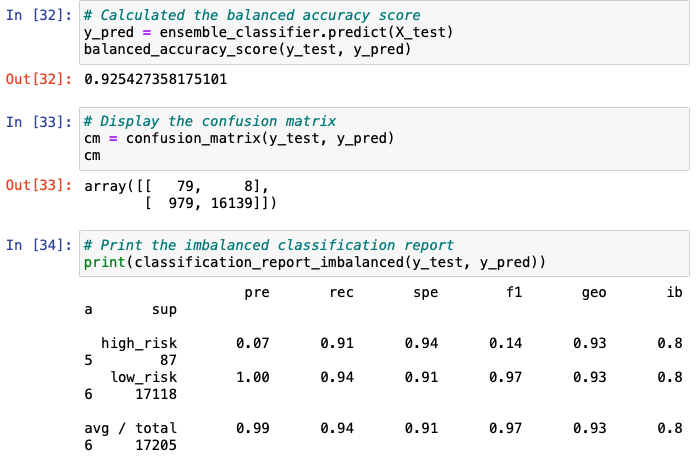698x462 pixels.
Task: Click the 'f1' column header
Action: [514, 292]
